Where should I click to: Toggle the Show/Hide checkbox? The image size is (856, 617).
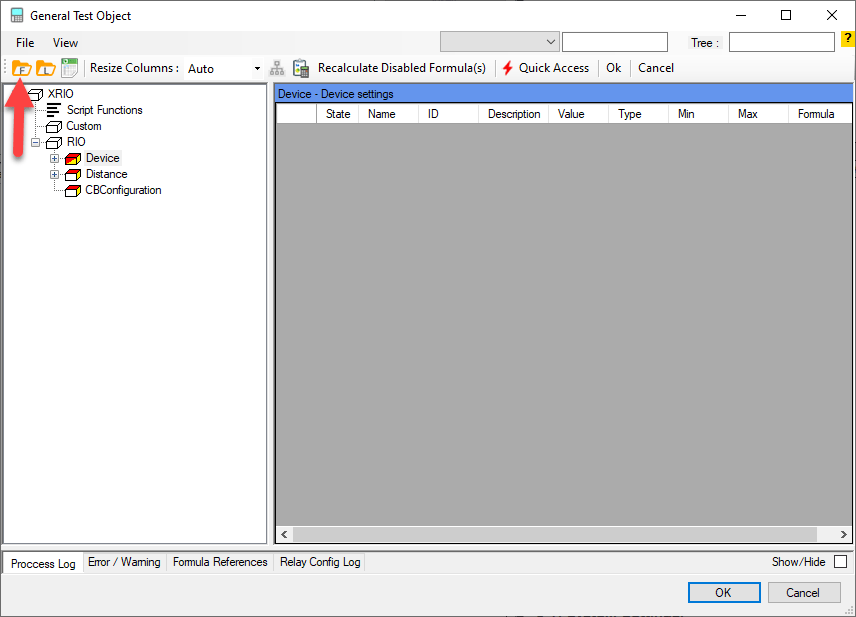[840, 562]
